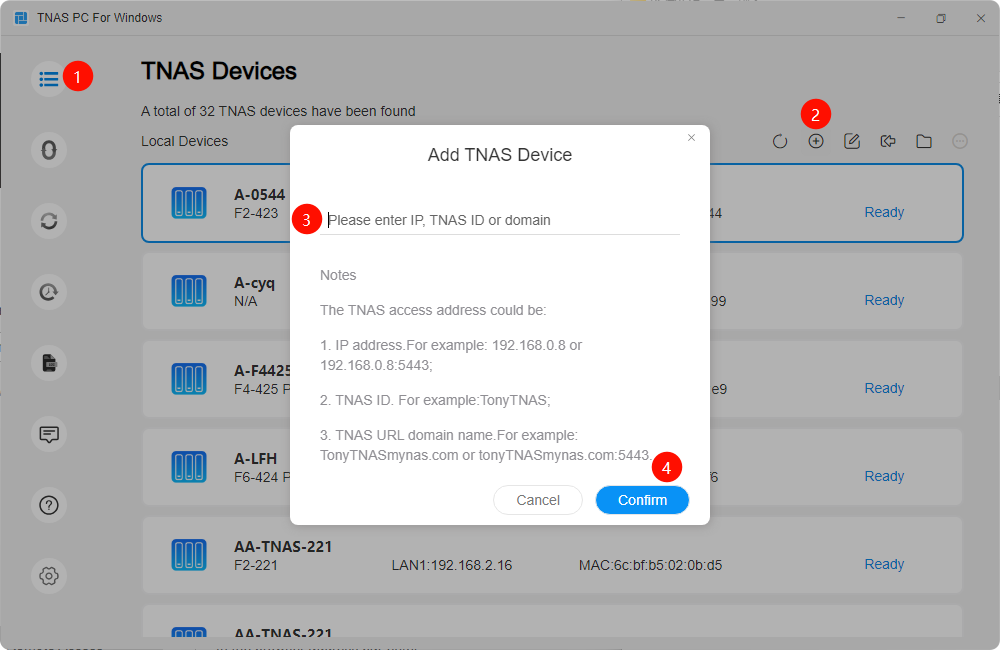This screenshot has width=1000, height=650.
Task: Click the login arrow toolbar icon
Action: (x=888, y=141)
